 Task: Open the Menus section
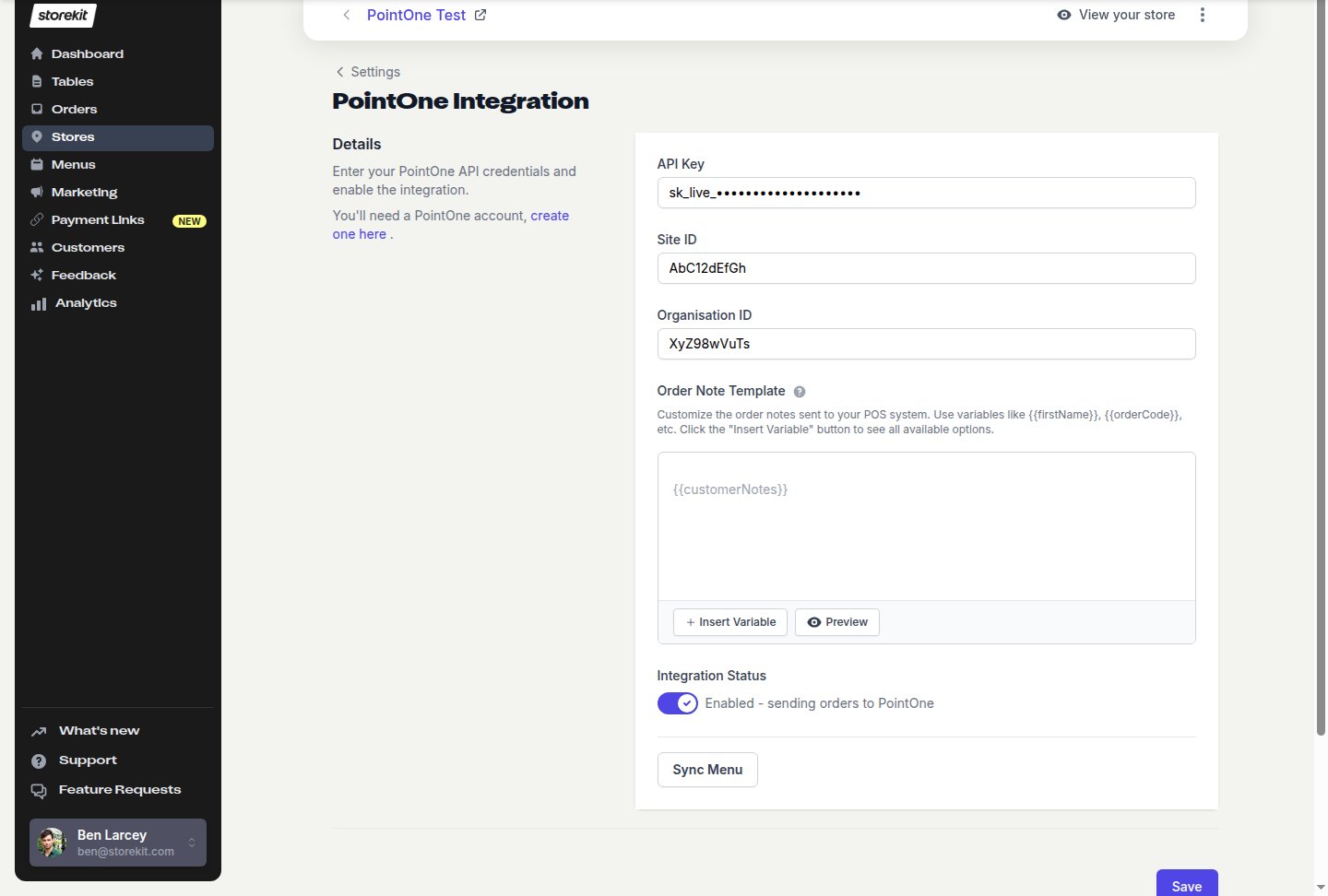tap(118, 164)
